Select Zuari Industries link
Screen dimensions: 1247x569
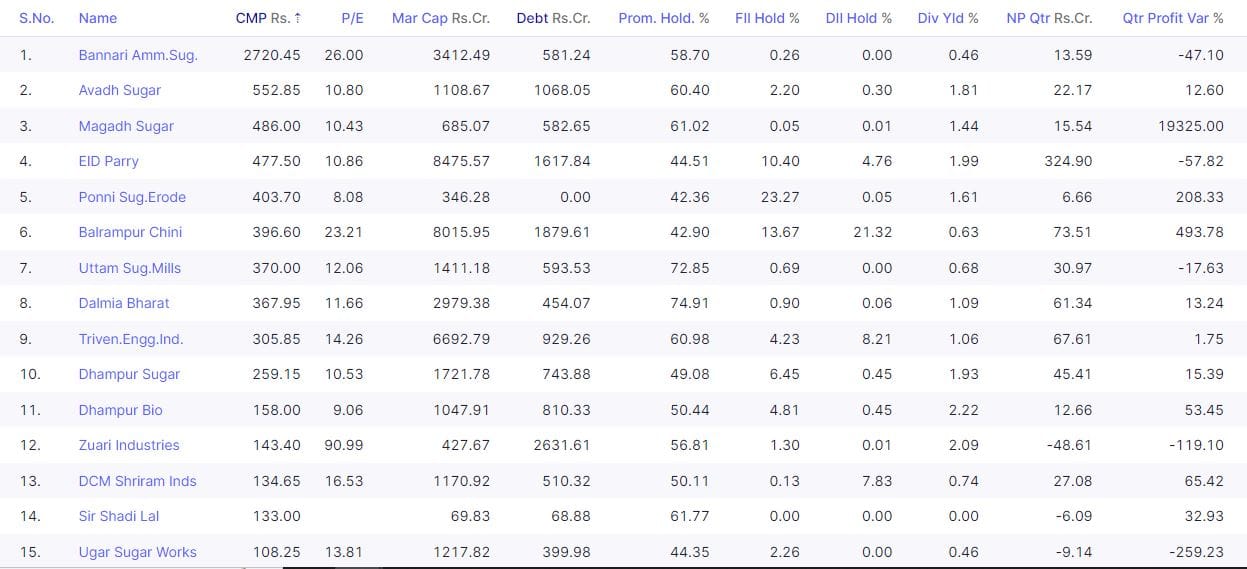coord(129,445)
